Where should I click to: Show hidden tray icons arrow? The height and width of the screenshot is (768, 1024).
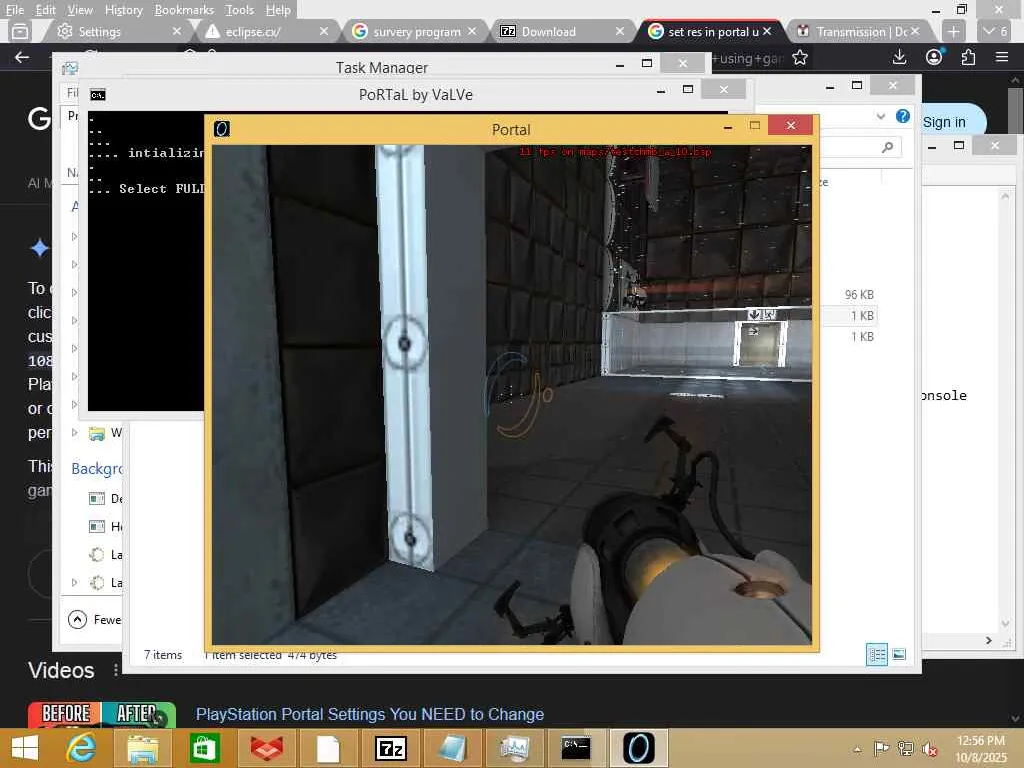pos(857,749)
